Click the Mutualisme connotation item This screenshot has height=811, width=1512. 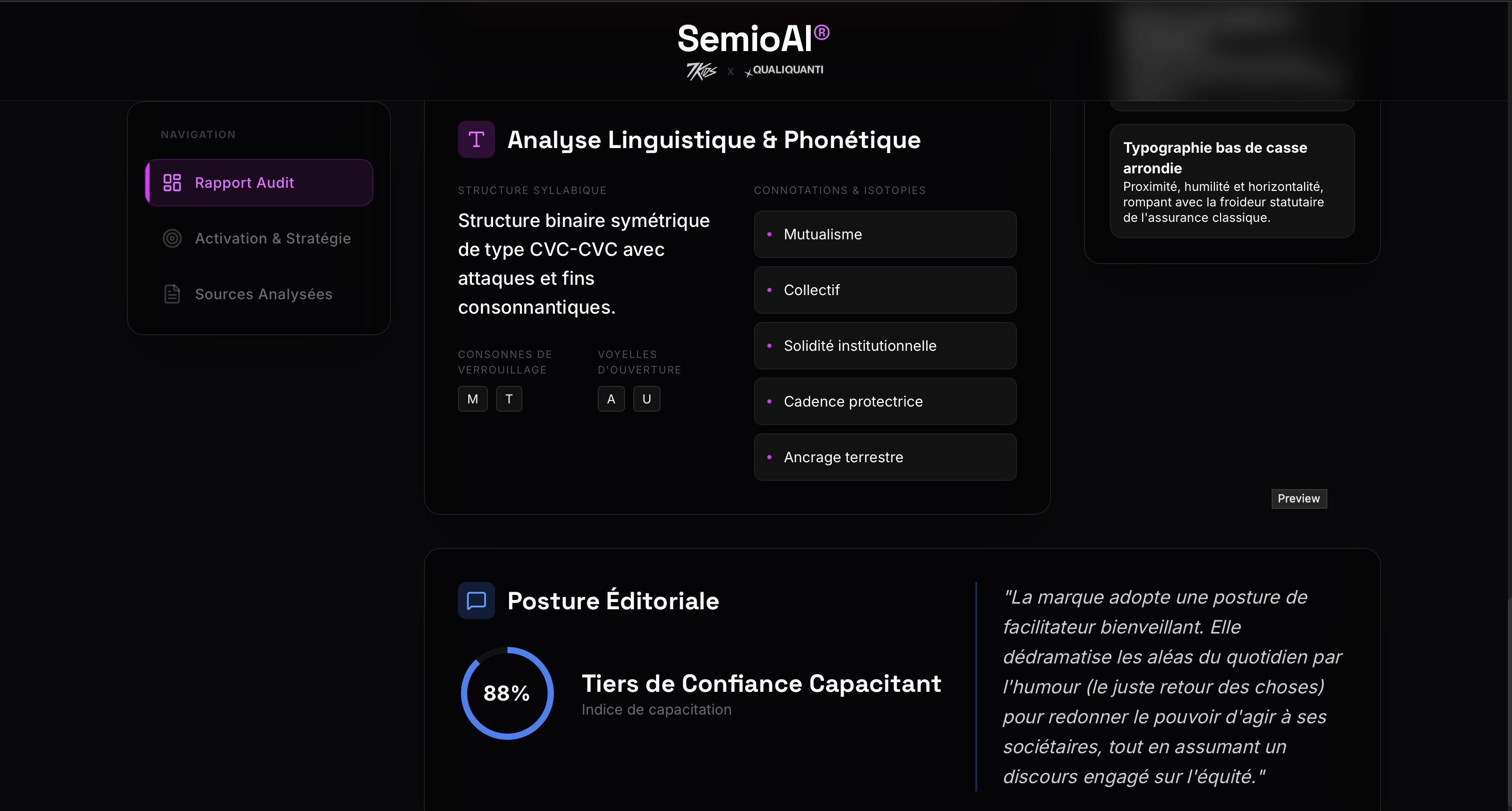[x=884, y=234]
